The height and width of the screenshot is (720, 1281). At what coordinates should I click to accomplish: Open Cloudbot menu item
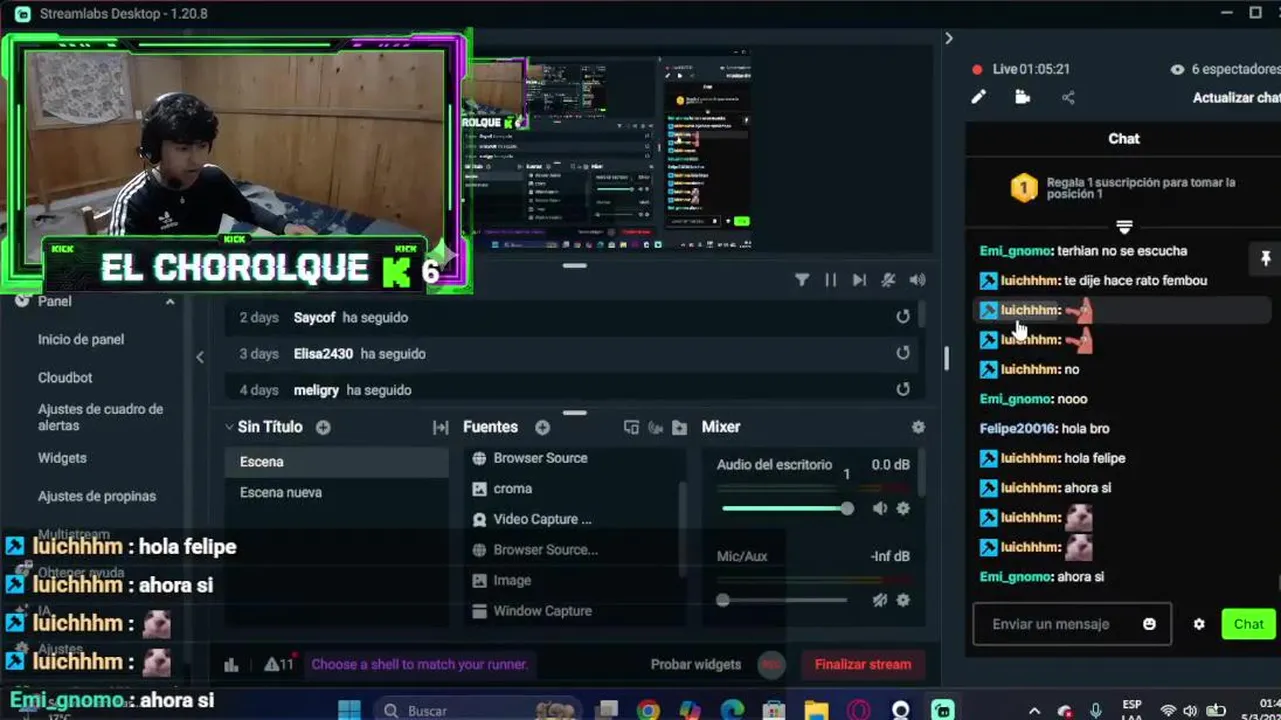pos(65,377)
